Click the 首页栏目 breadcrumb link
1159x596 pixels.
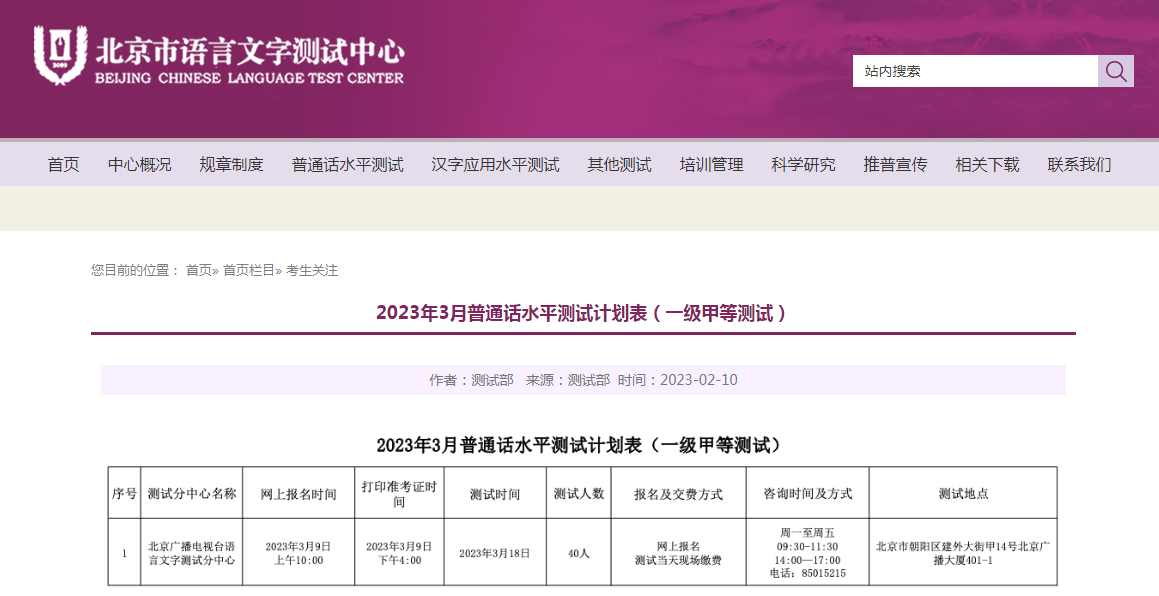248,270
